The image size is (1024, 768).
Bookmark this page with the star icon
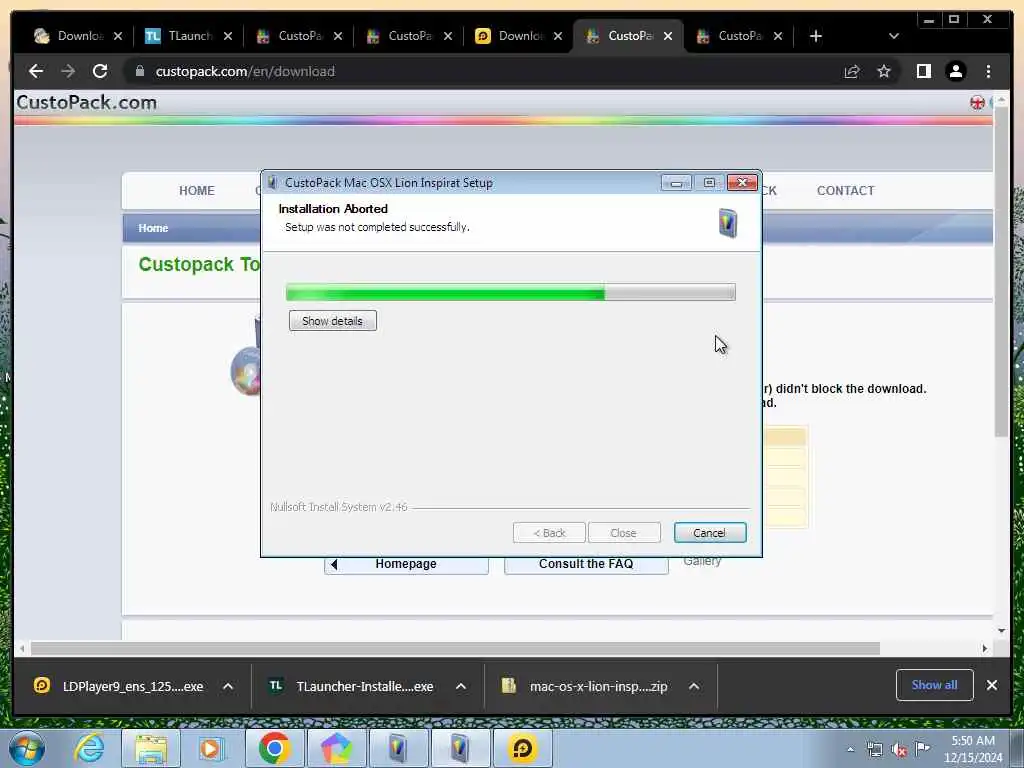tap(884, 71)
